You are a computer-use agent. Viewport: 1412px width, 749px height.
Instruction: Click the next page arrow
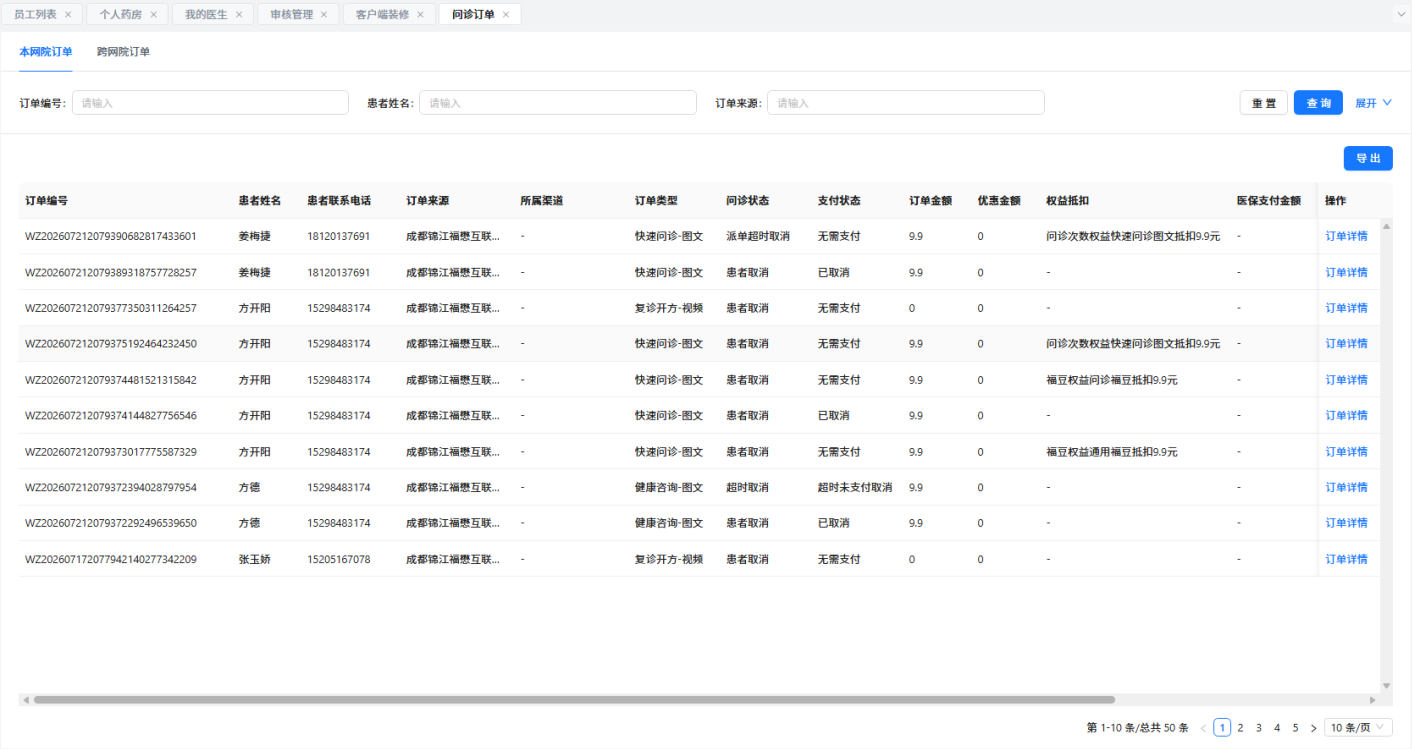pyautogui.click(x=1313, y=728)
